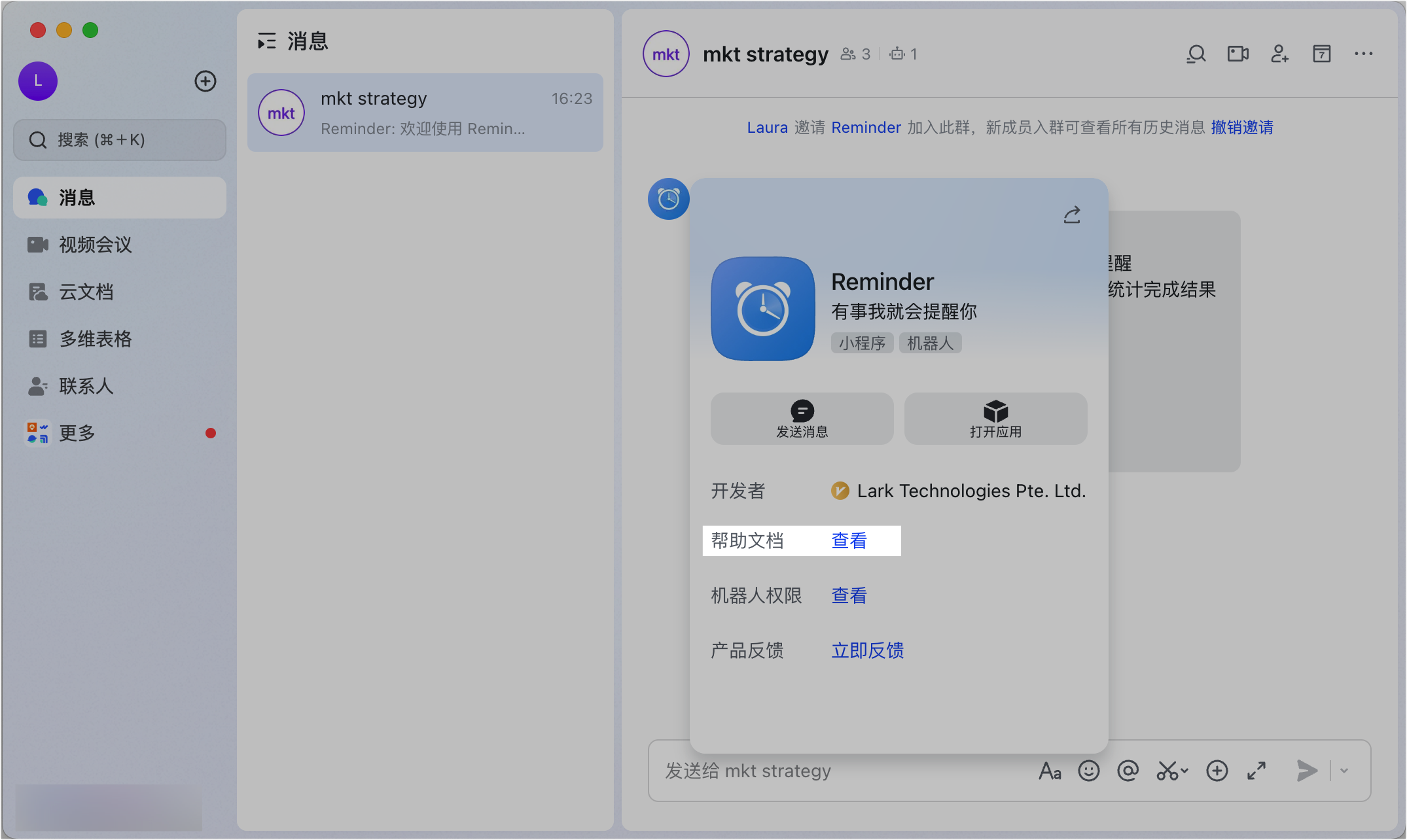Open 多维表格 from the sidebar

120,339
